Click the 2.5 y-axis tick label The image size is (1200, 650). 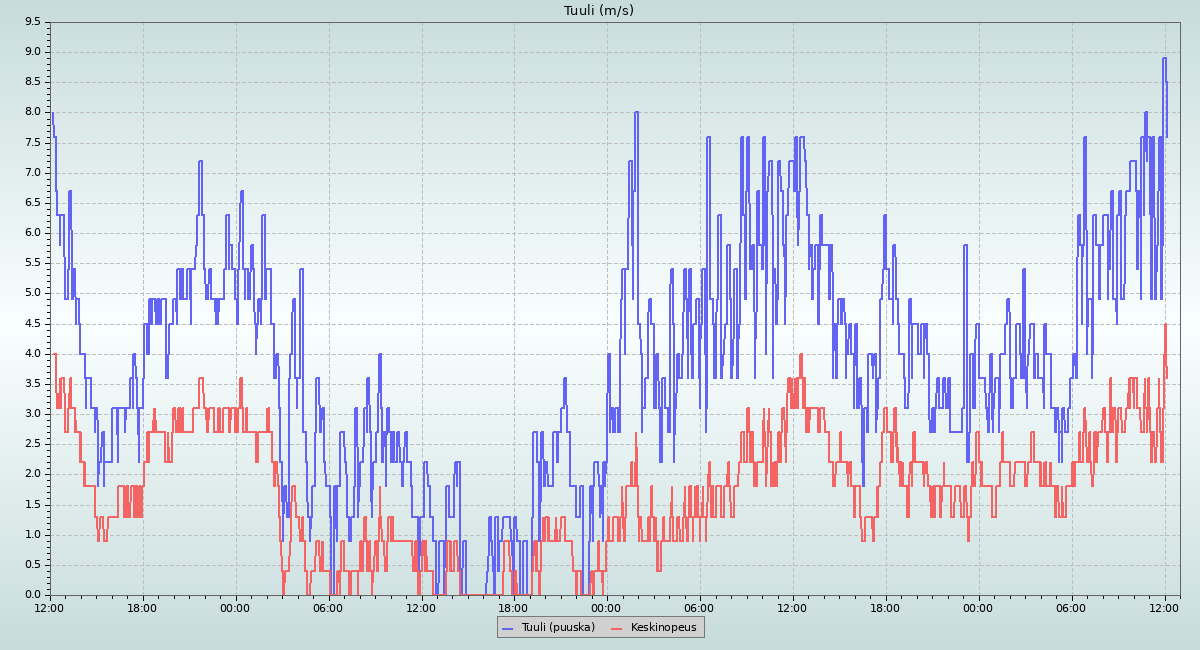[32, 443]
